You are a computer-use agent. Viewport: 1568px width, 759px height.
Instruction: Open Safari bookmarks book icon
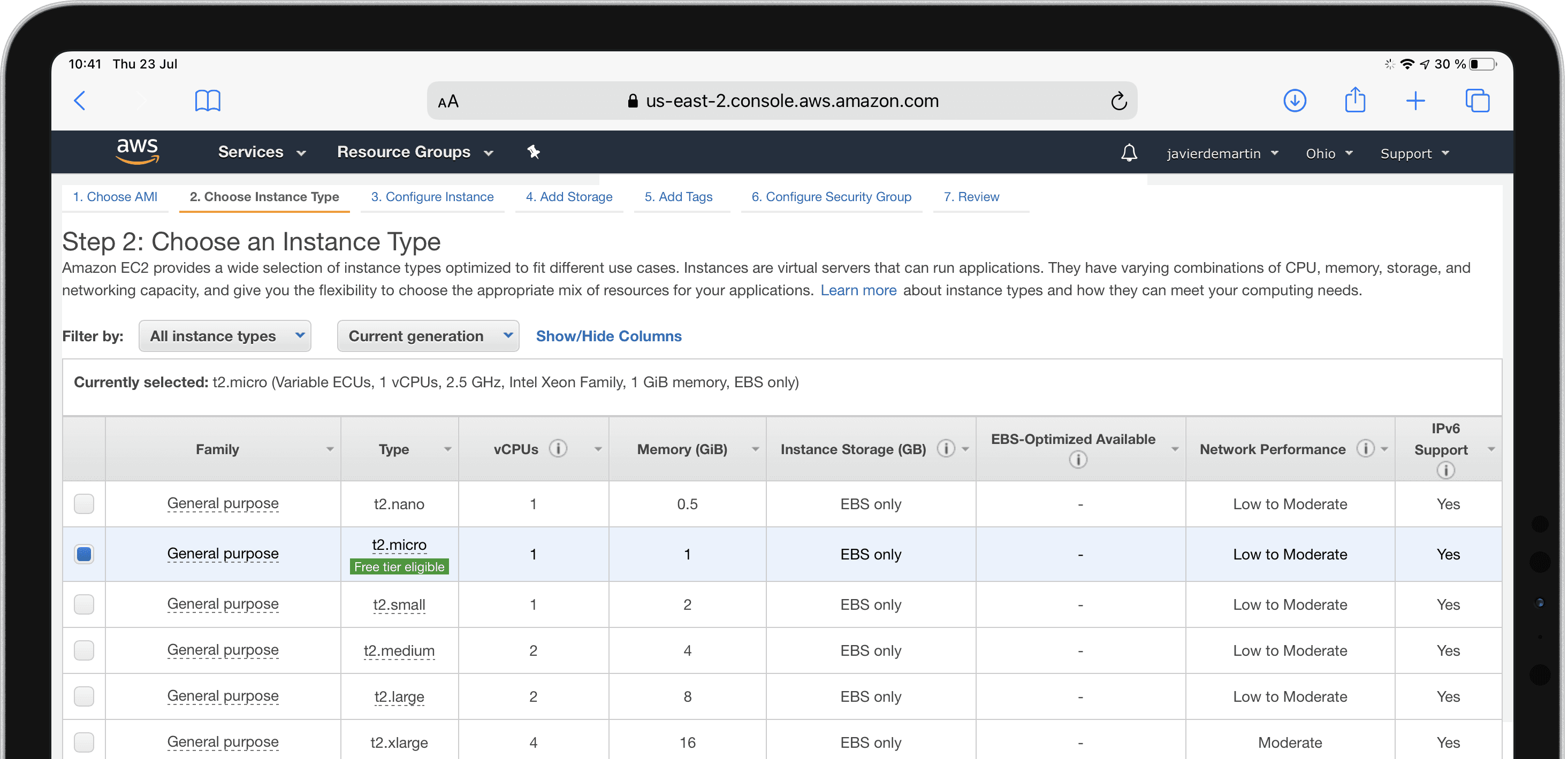[x=208, y=101]
